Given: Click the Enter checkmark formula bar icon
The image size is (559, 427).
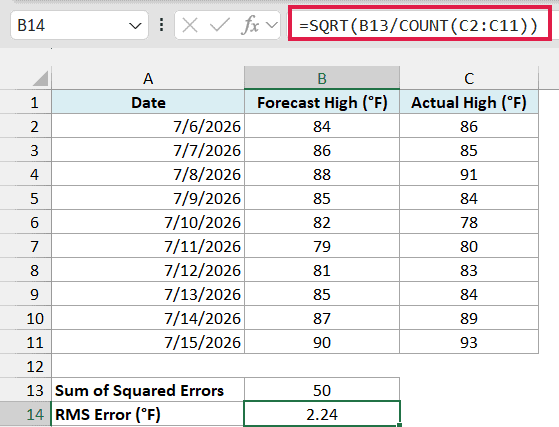Looking at the screenshot, I should pos(220,25).
